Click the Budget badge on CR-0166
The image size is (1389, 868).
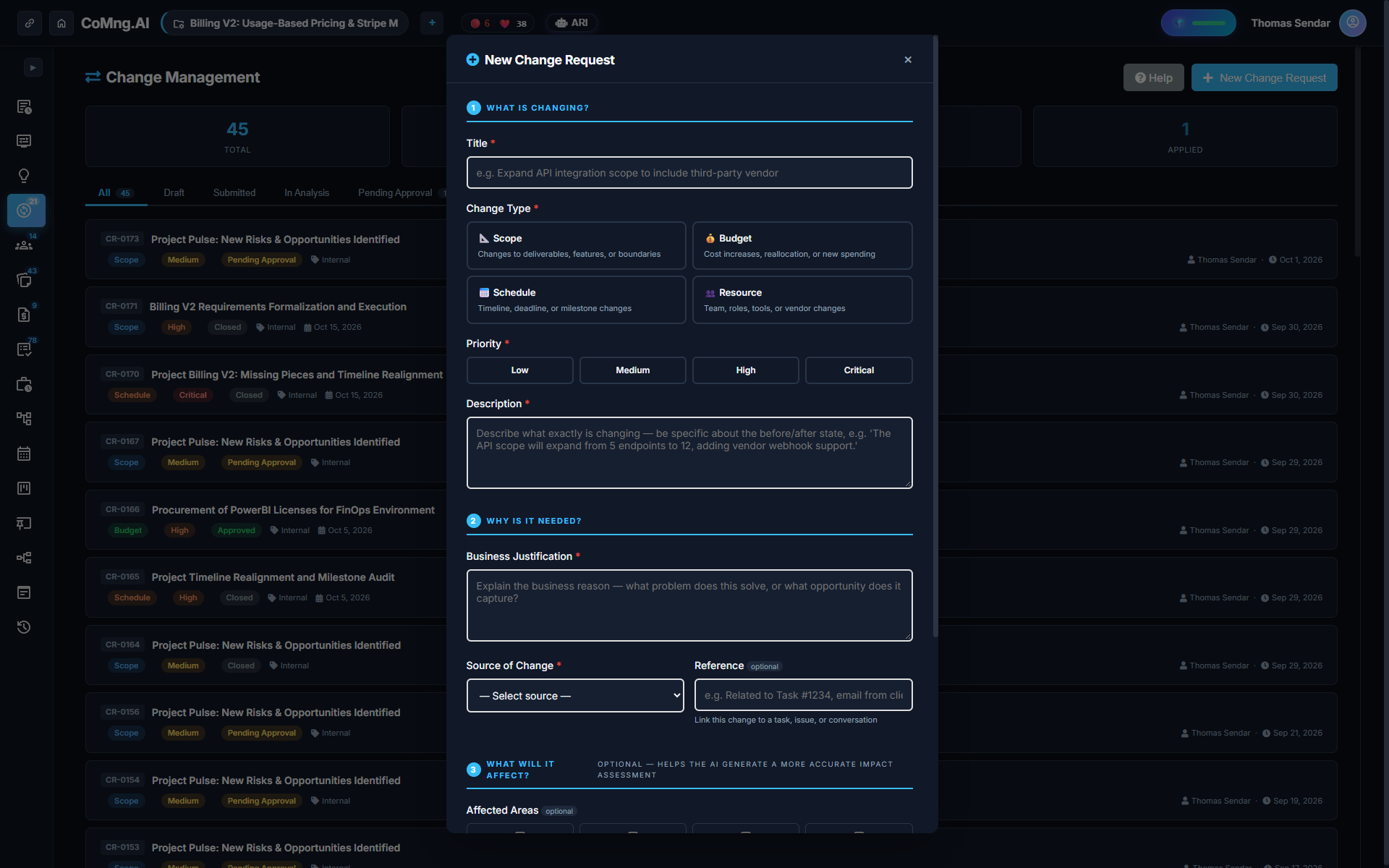[x=128, y=530]
